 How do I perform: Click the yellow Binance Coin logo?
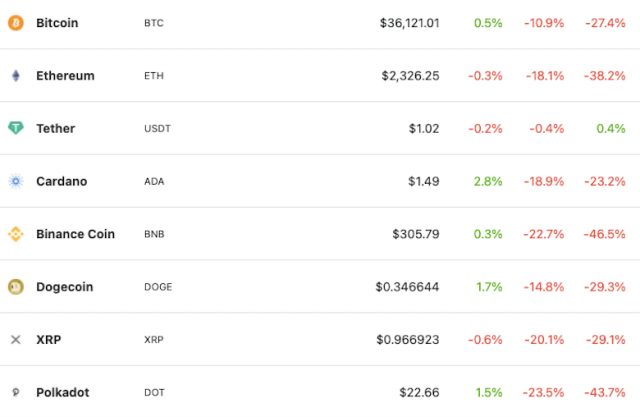click(x=15, y=234)
